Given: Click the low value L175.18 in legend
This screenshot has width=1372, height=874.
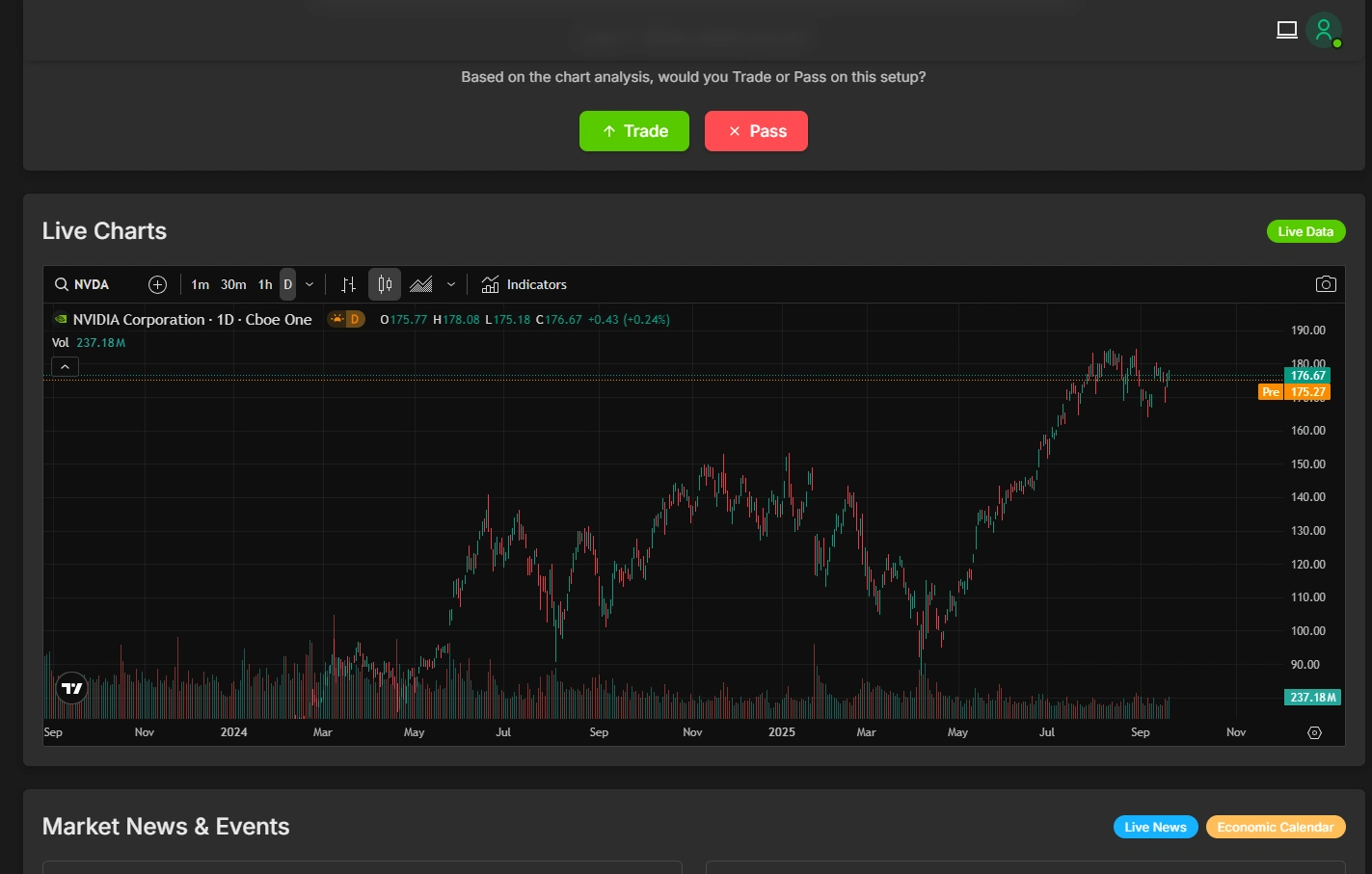Looking at the screenshot, I should 507,320.
